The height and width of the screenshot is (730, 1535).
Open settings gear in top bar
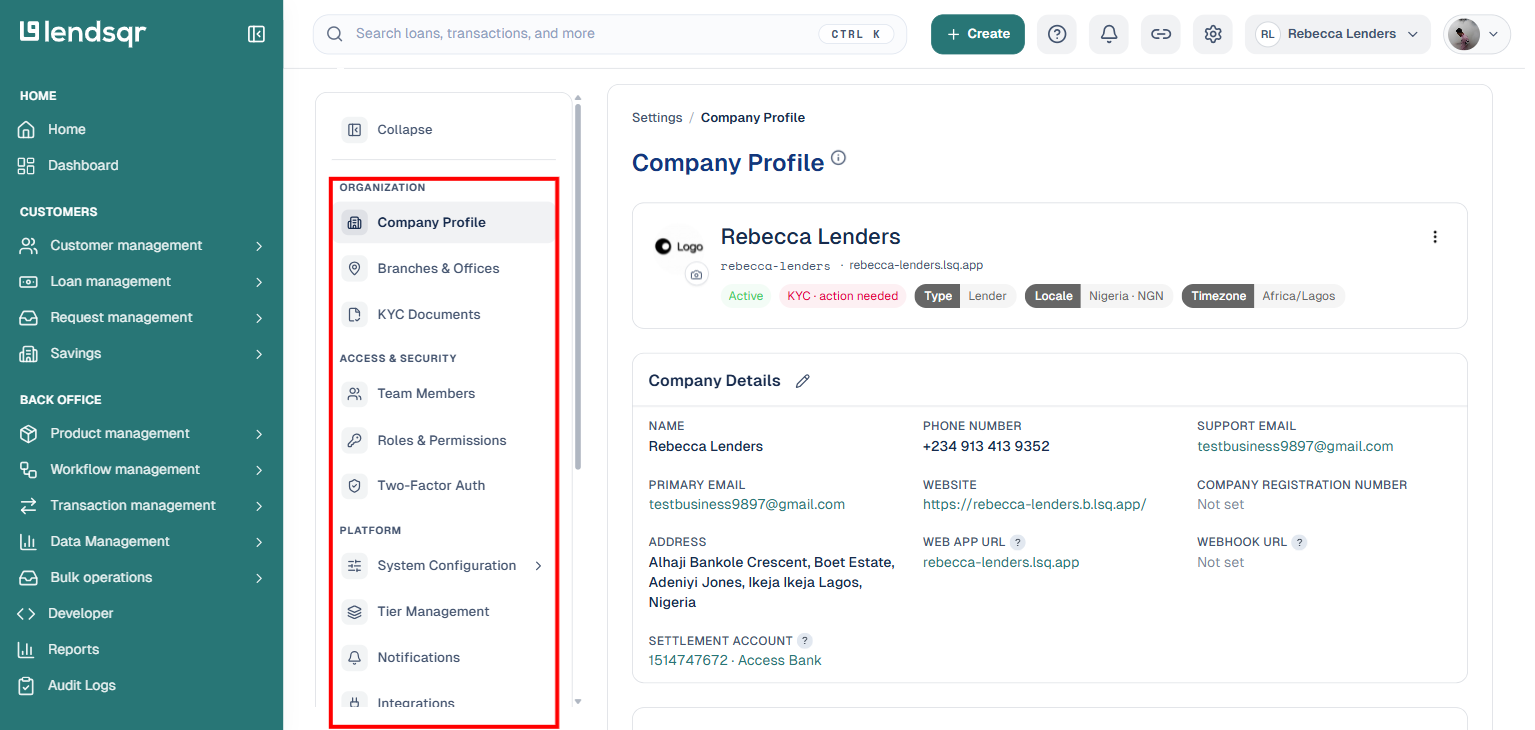click(x=1213, y=34)
